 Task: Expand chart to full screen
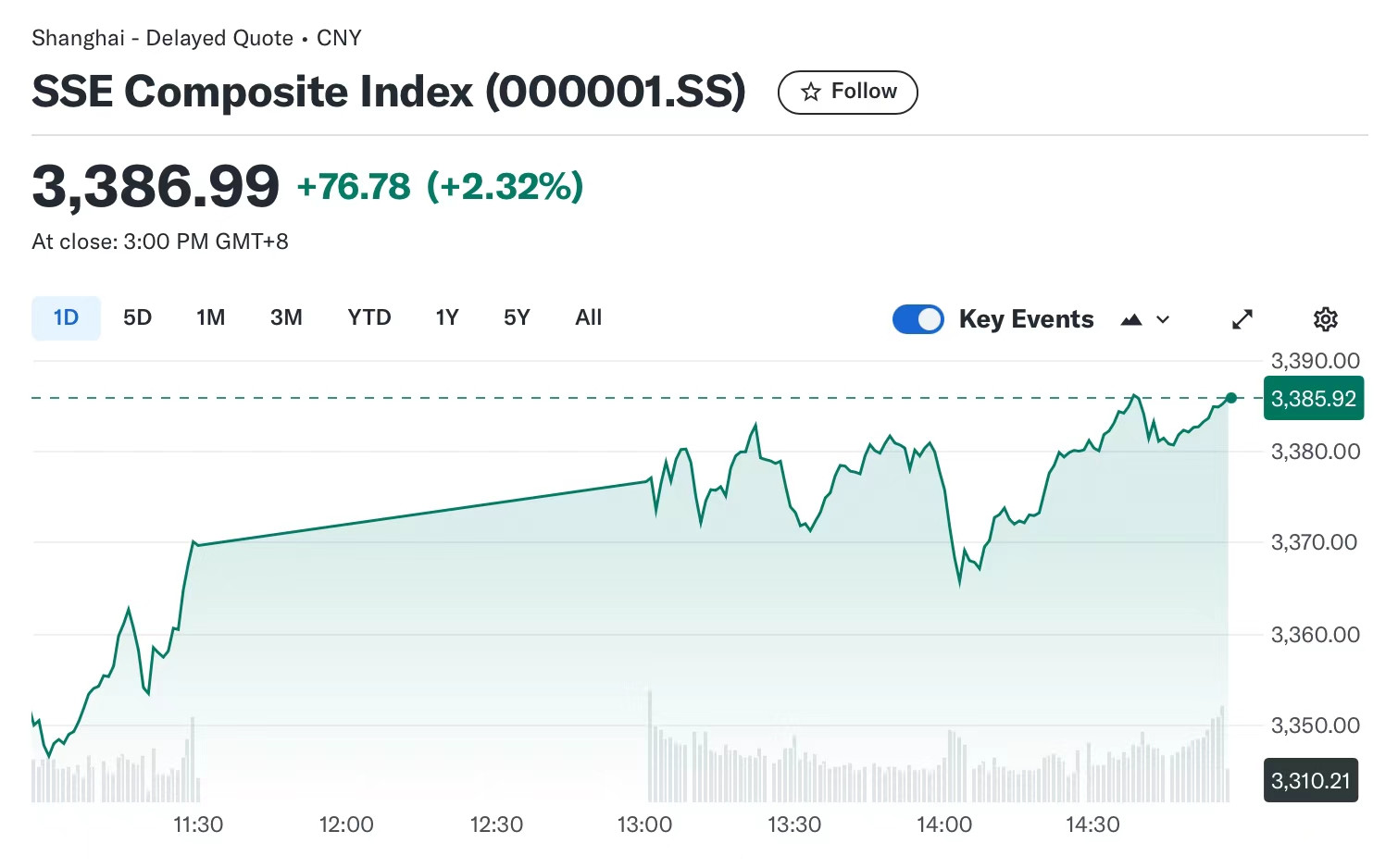click(x=1242, y=319)
